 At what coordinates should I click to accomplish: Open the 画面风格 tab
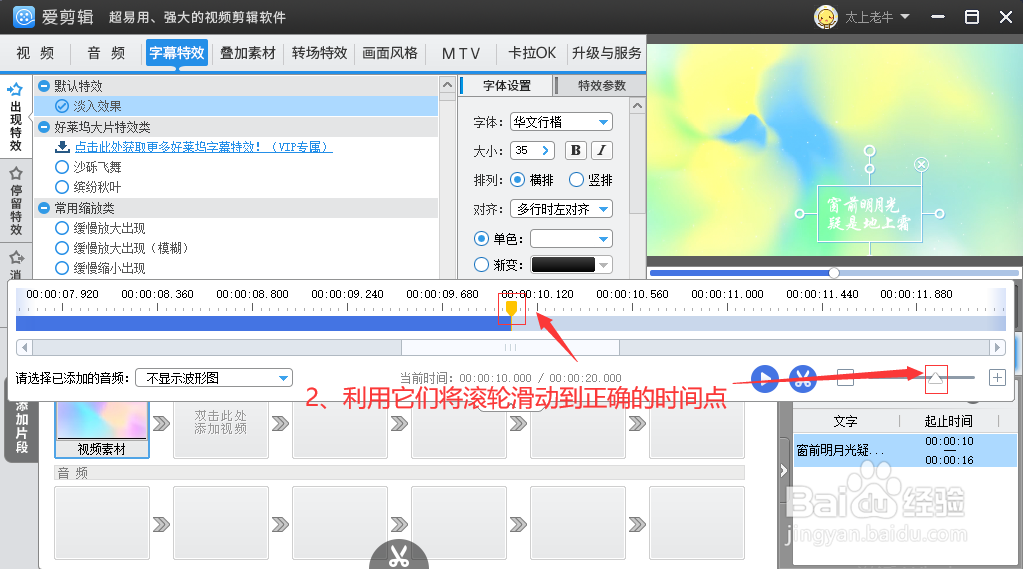point(390,53)
